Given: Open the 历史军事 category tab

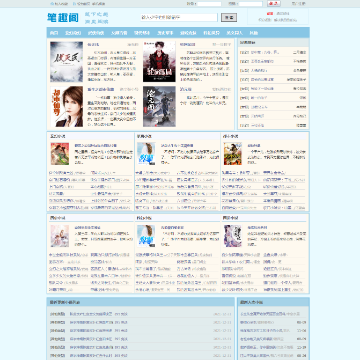Looking at the screenshot, I should [x=165, y=33].
